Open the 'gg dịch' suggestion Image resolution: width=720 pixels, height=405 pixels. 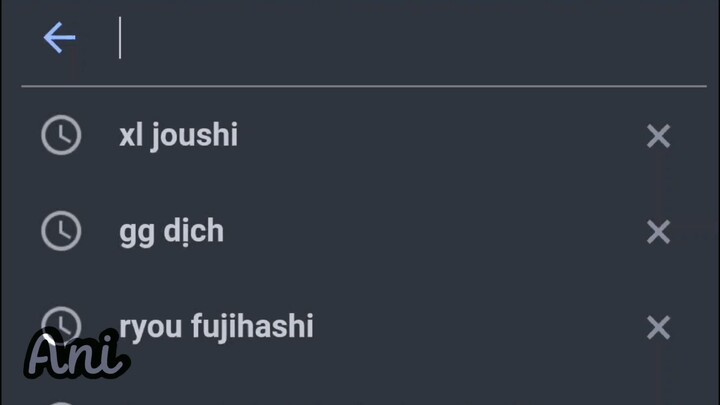tap(171, 232)
